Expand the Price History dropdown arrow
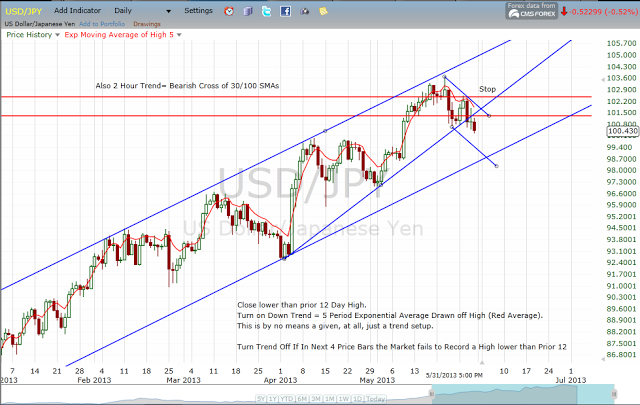 (x=57, y=35)
